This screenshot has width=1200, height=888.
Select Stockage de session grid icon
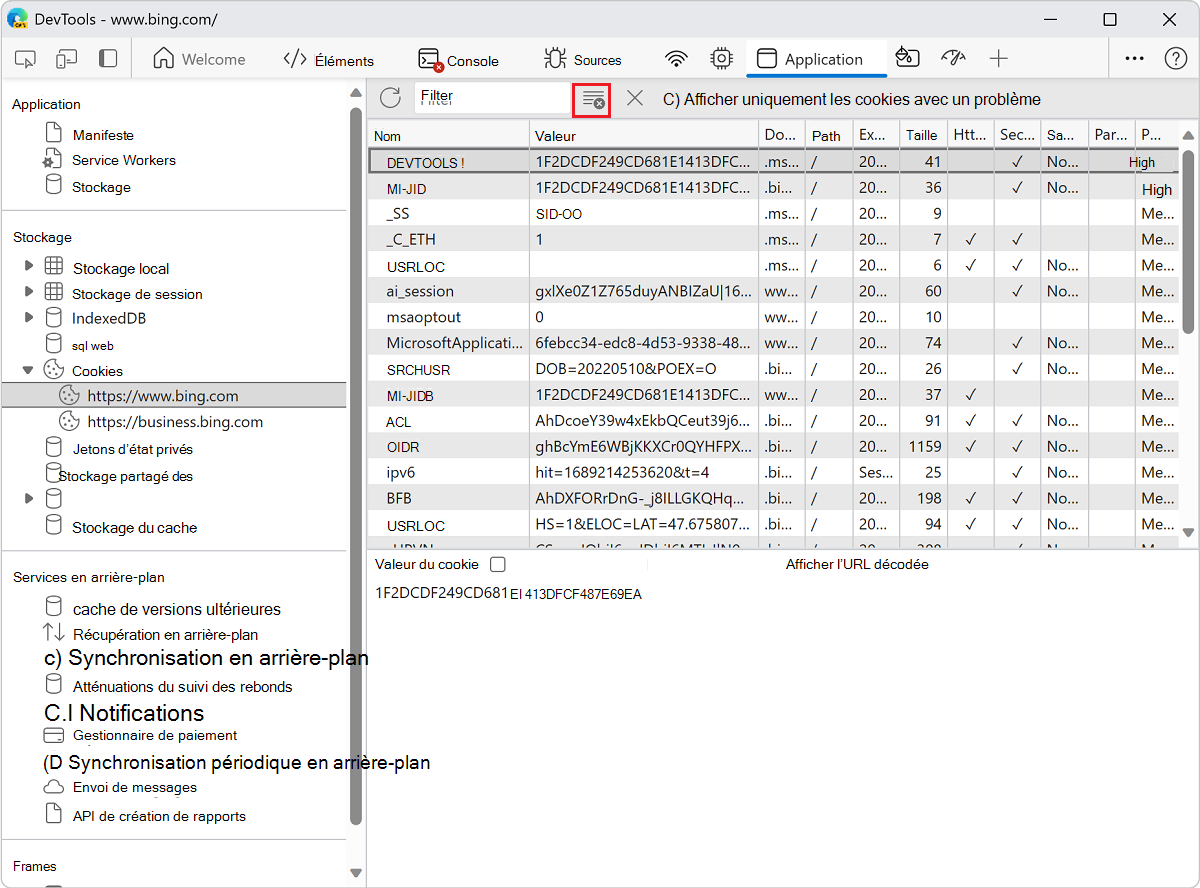pyautogui.click(x=54, y=292)
